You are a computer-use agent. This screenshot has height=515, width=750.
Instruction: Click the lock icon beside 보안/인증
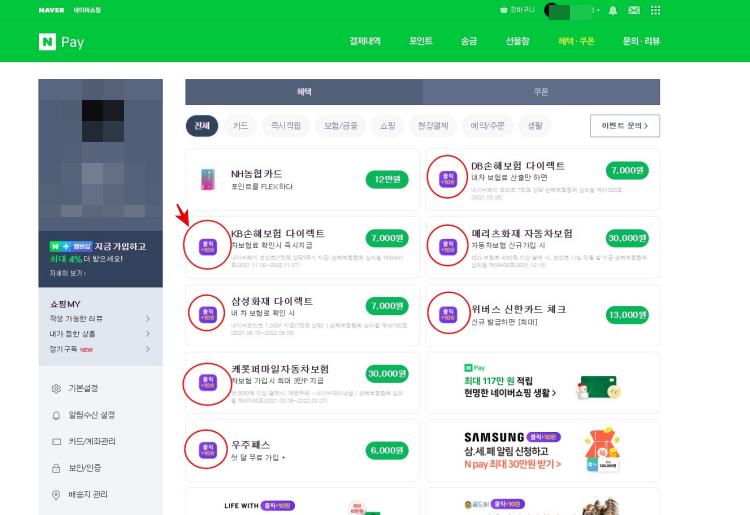point(56,468)
